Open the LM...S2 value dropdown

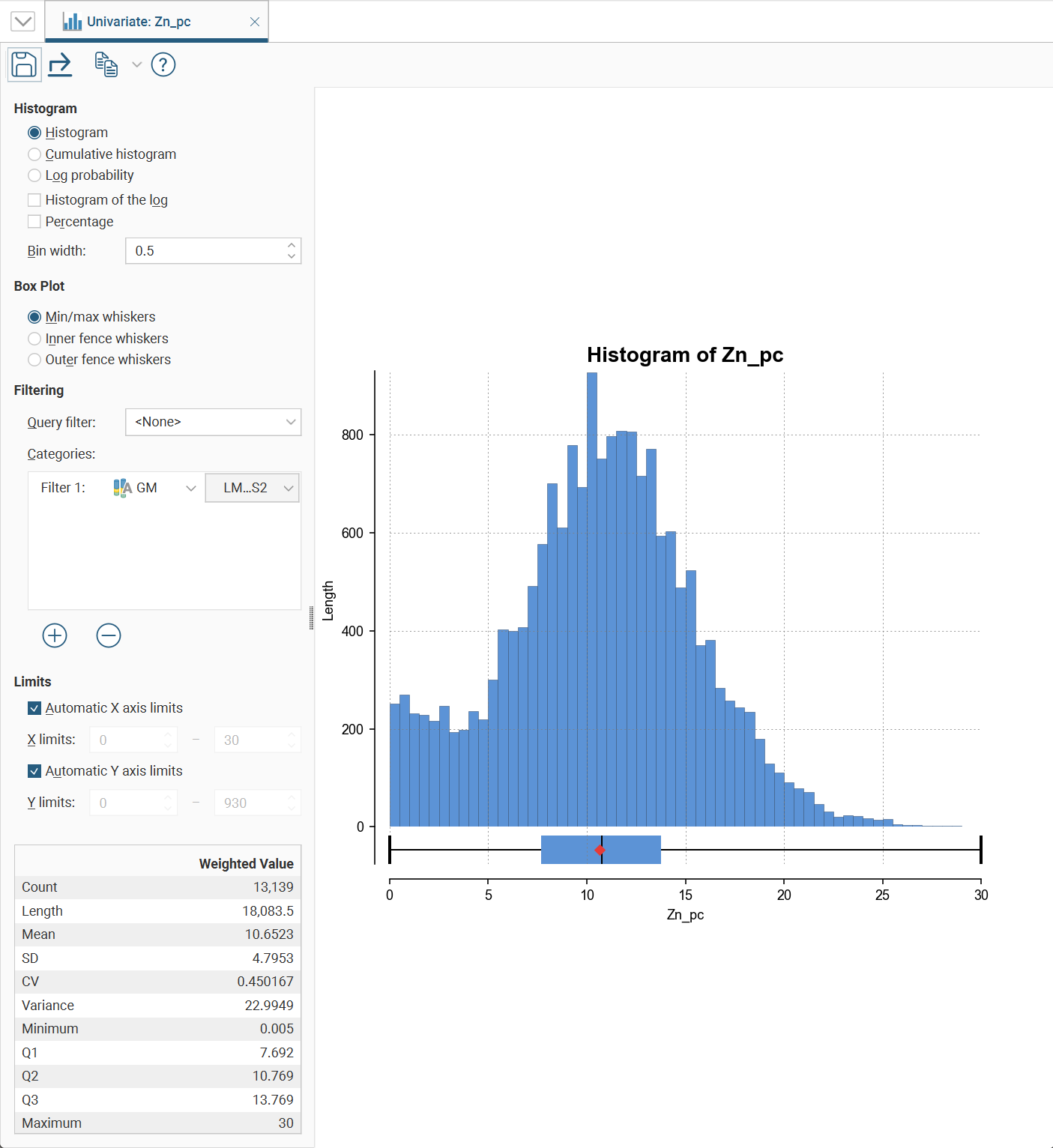click(x=253, y=488)
